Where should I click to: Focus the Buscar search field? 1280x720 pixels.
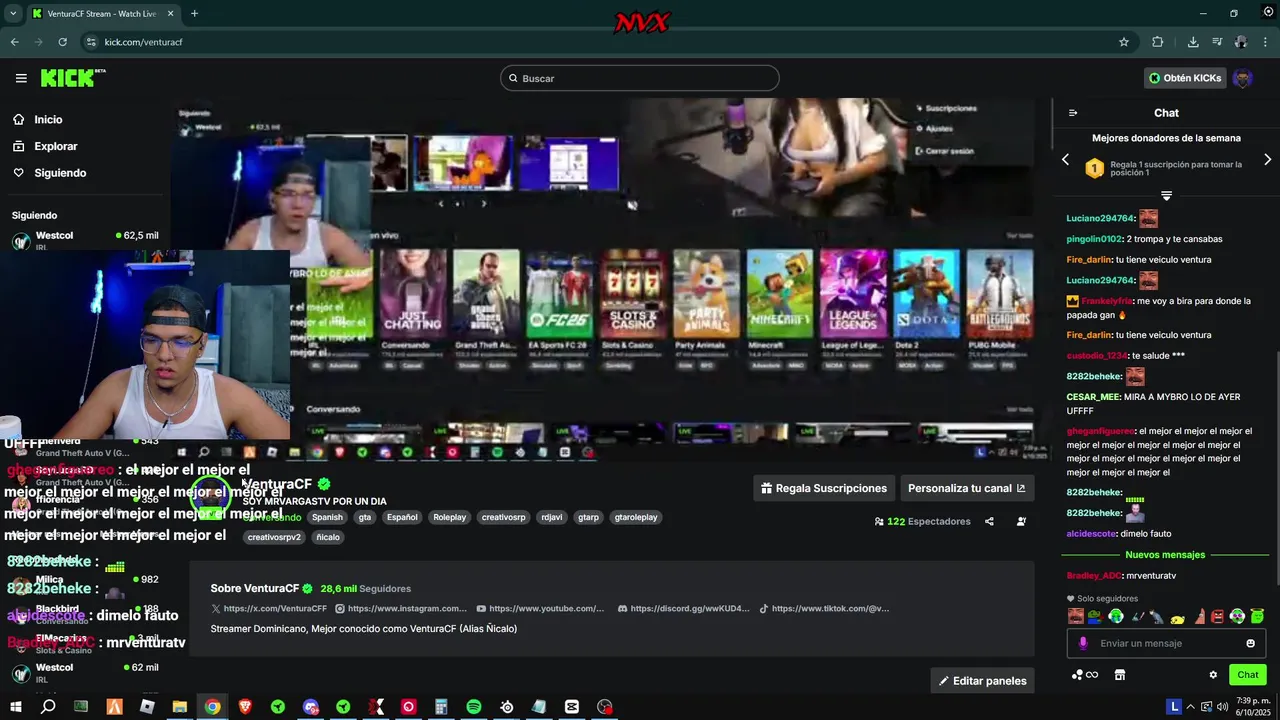pyautogui.click(x=640, y=78)
